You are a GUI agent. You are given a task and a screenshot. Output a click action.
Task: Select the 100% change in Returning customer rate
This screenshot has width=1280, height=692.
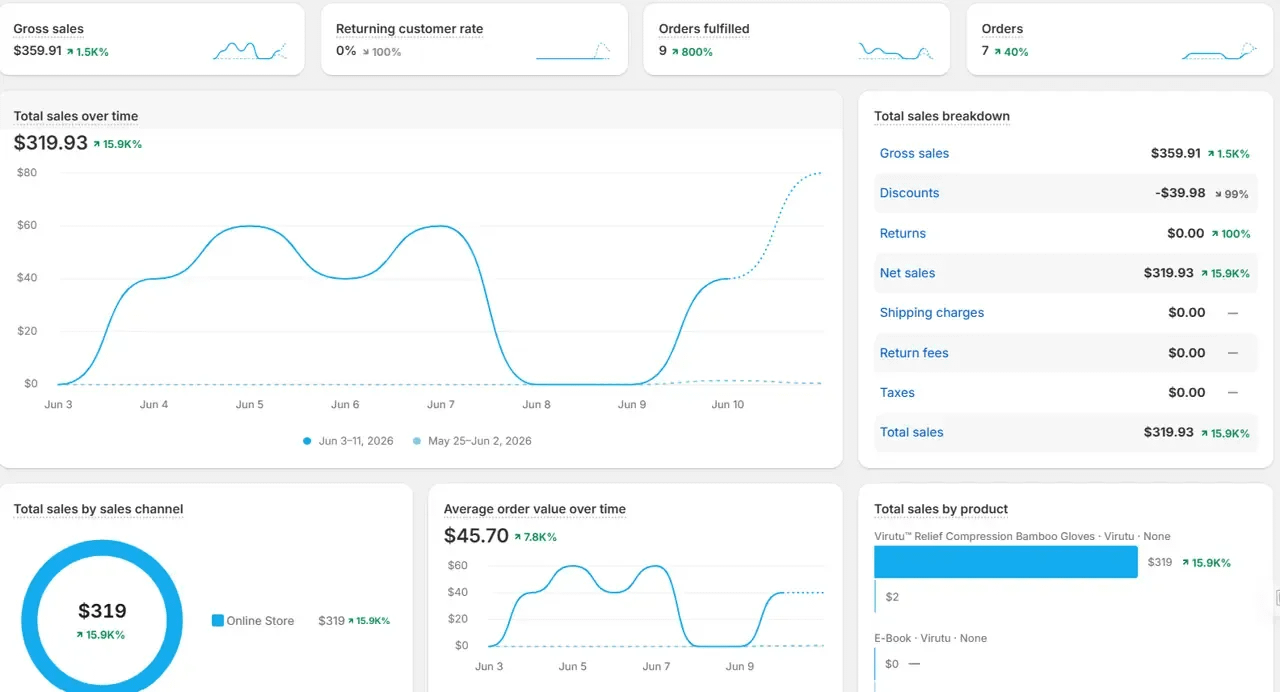(381, 52)
